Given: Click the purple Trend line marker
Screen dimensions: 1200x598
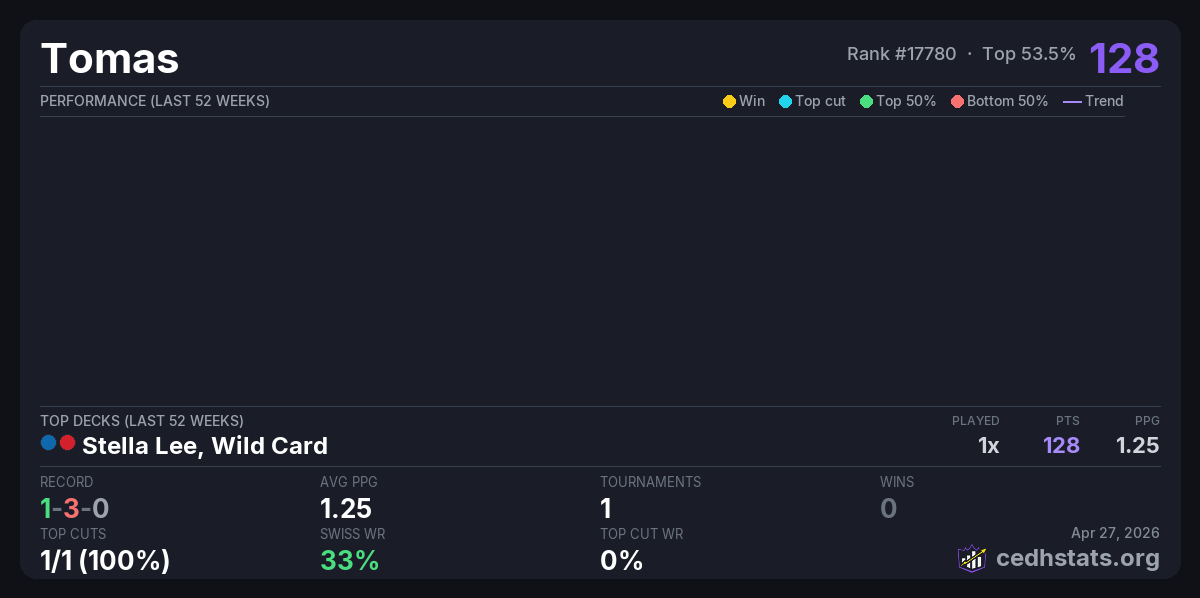Looking at the screenshot, I should coord(1072,101).
